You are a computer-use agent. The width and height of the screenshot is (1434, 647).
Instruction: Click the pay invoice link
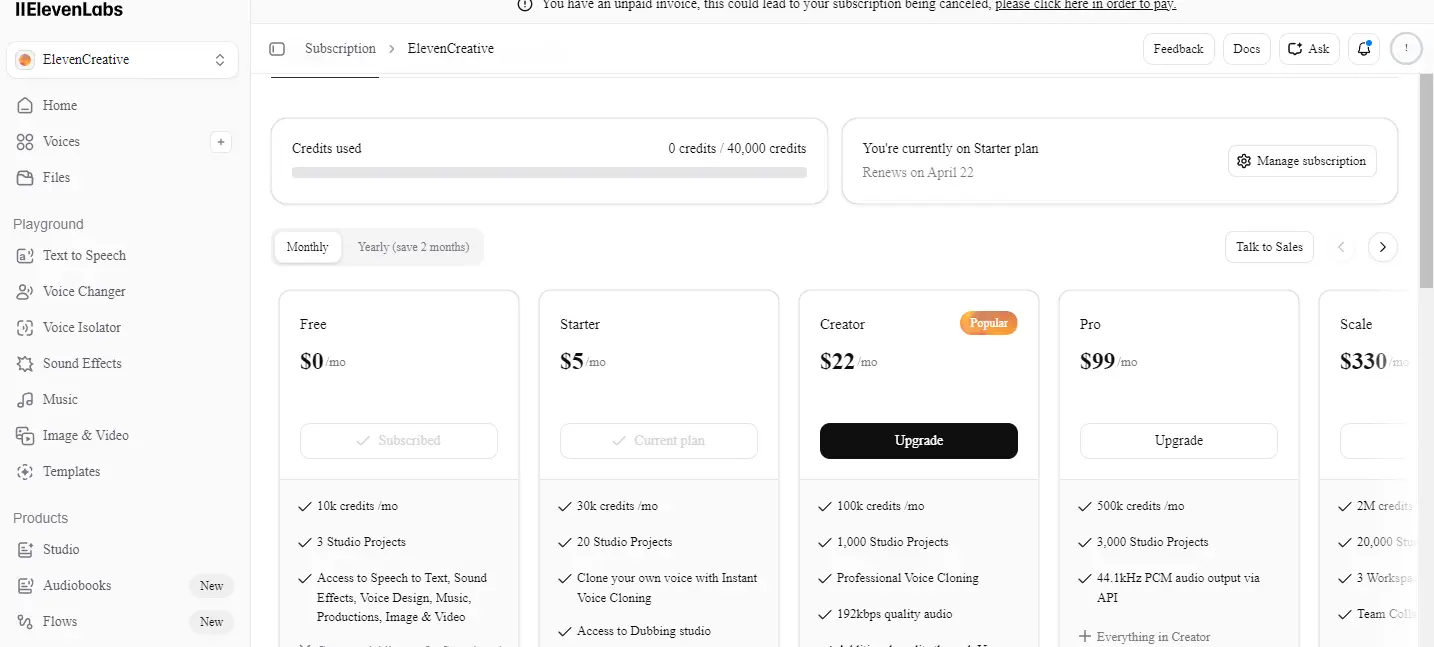(x=1085, y=5)
